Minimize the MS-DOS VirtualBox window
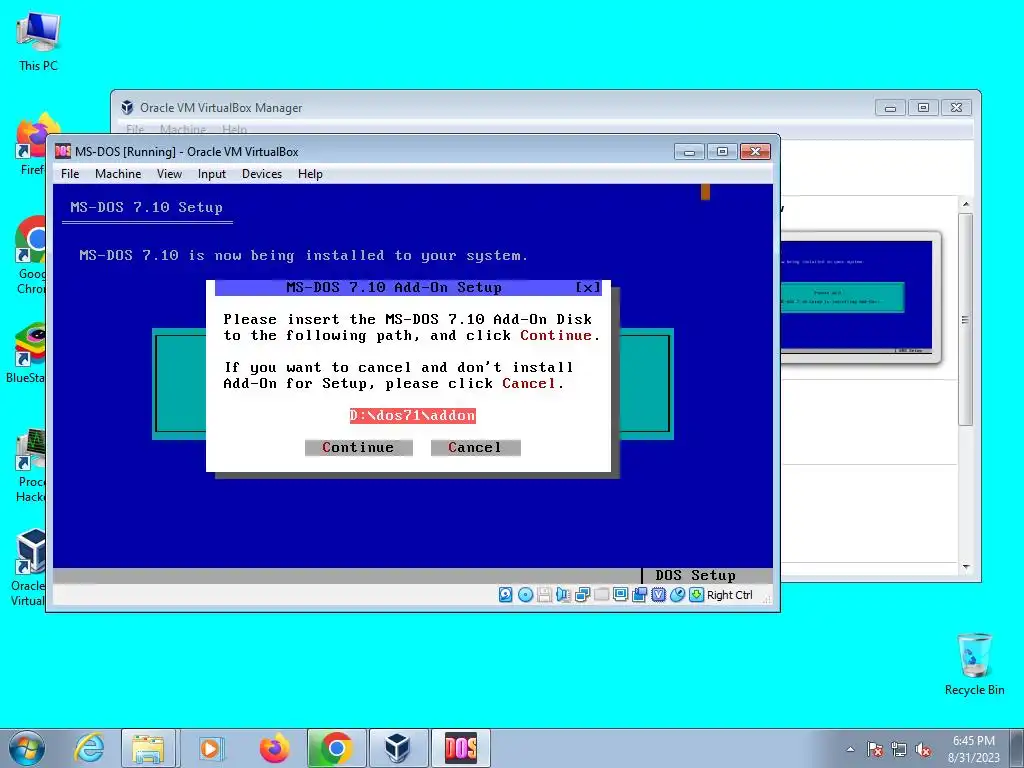The width and height of the screenshot is (1024, 768). click(x=690, y=152)
